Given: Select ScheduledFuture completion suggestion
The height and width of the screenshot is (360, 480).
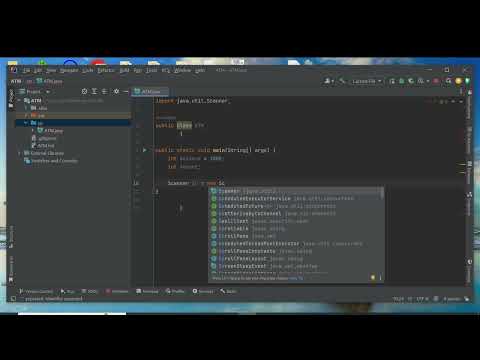Looking at the screenshot, I should 295,206.
